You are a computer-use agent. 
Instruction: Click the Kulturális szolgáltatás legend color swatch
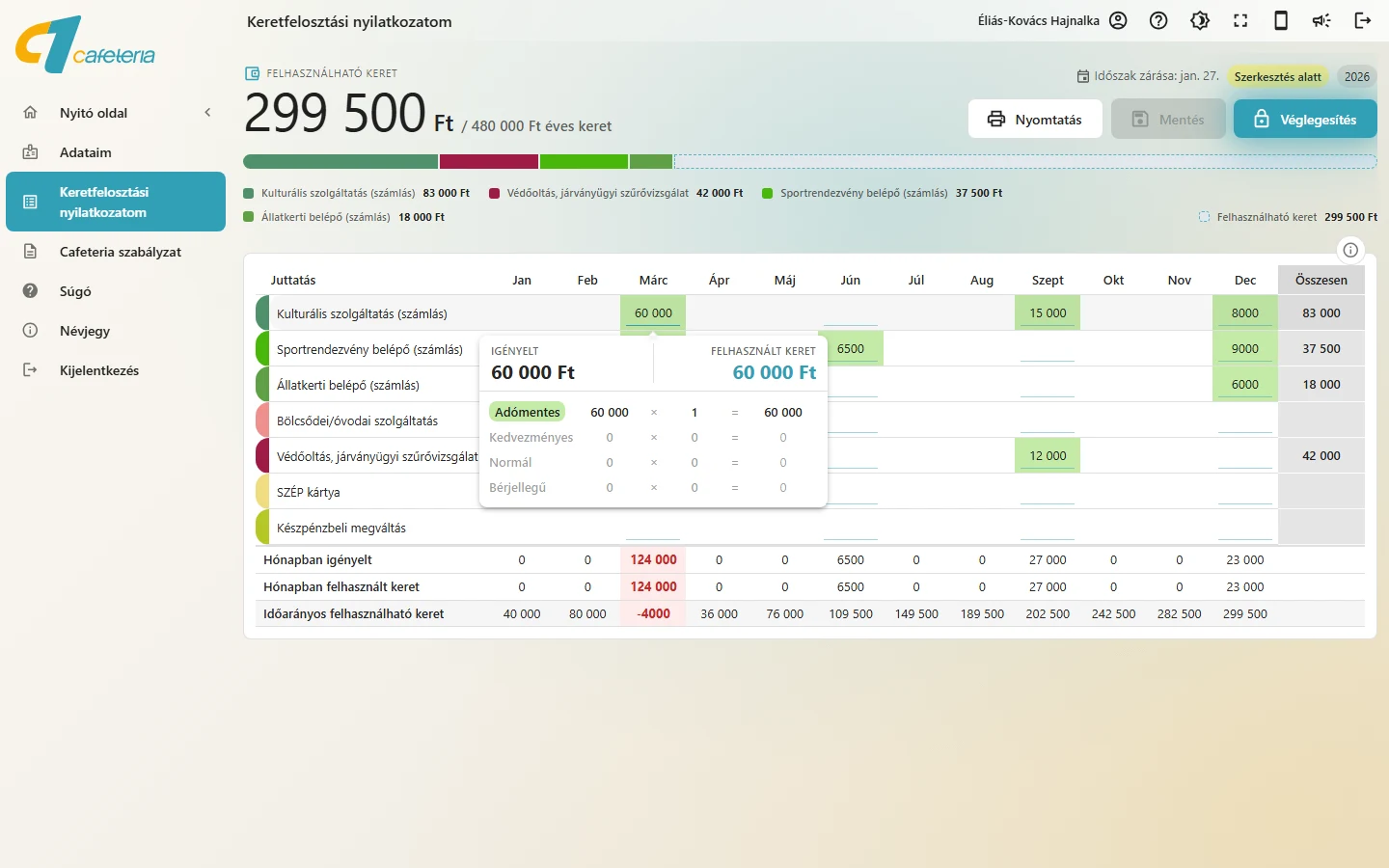click(249, 193)
